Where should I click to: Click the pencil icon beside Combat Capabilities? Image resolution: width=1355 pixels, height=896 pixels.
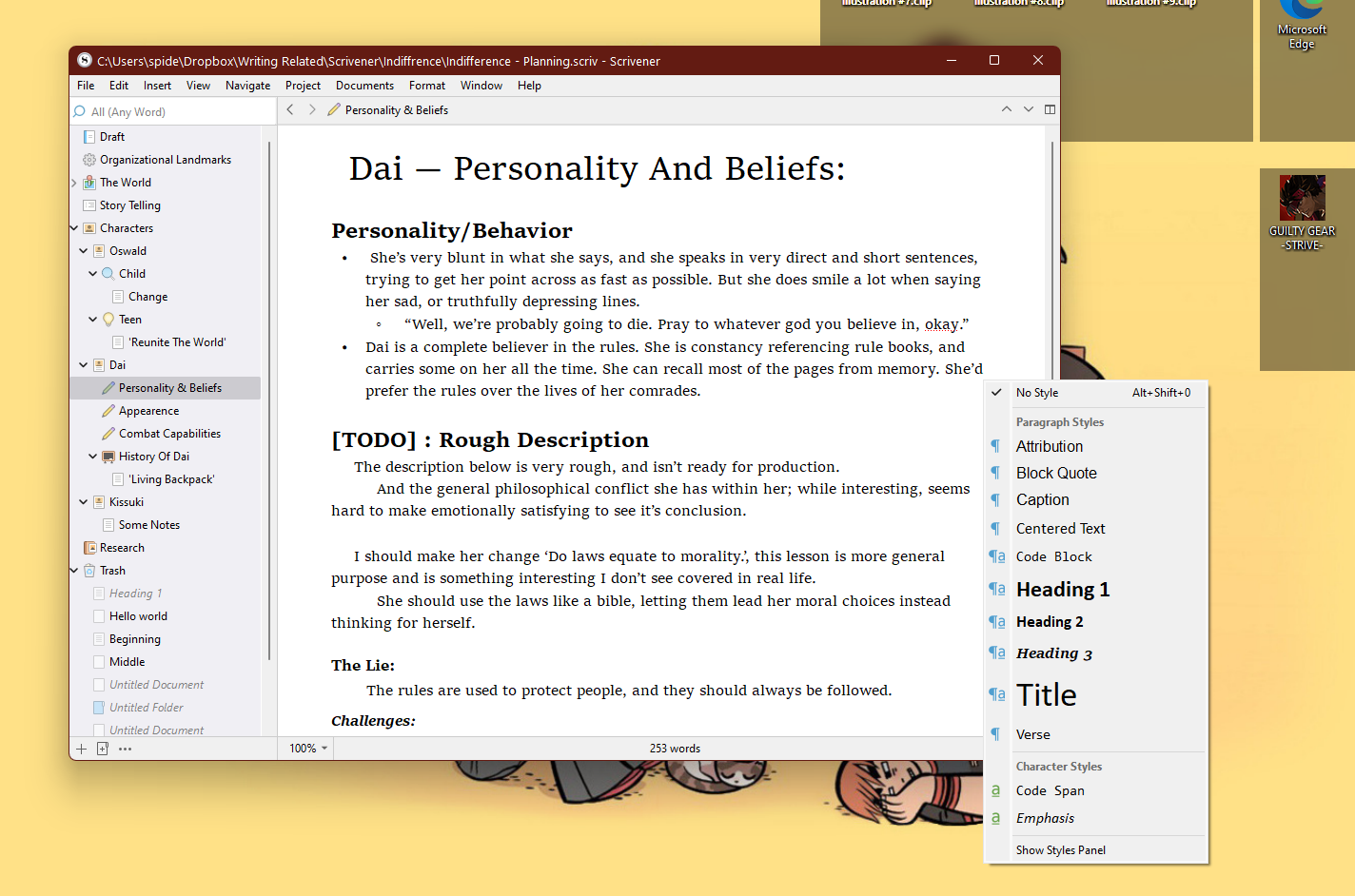[108, 433]
